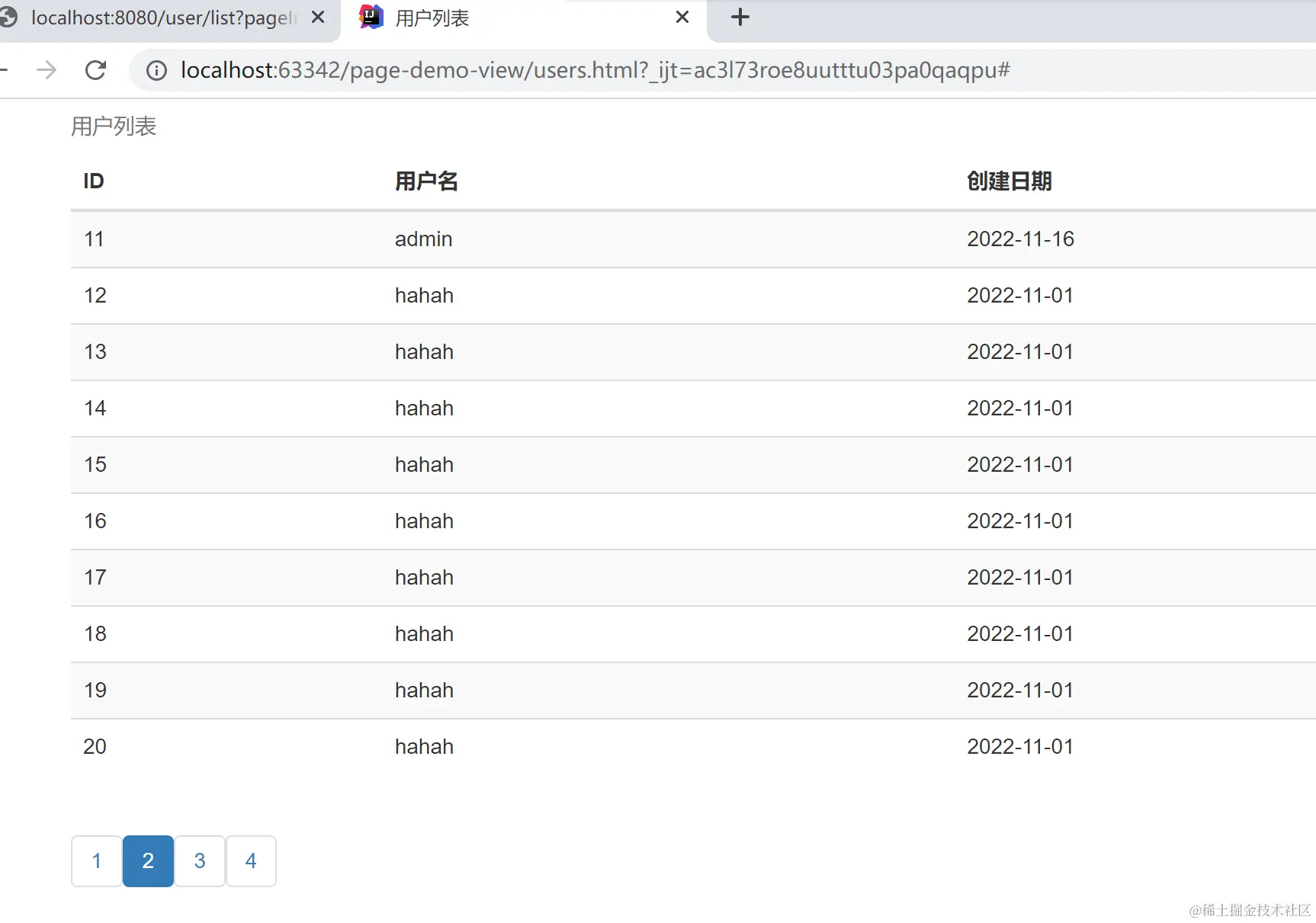Click ID cell 11
The height and width of the screenshot is (923, 1316).
[94, 239]
